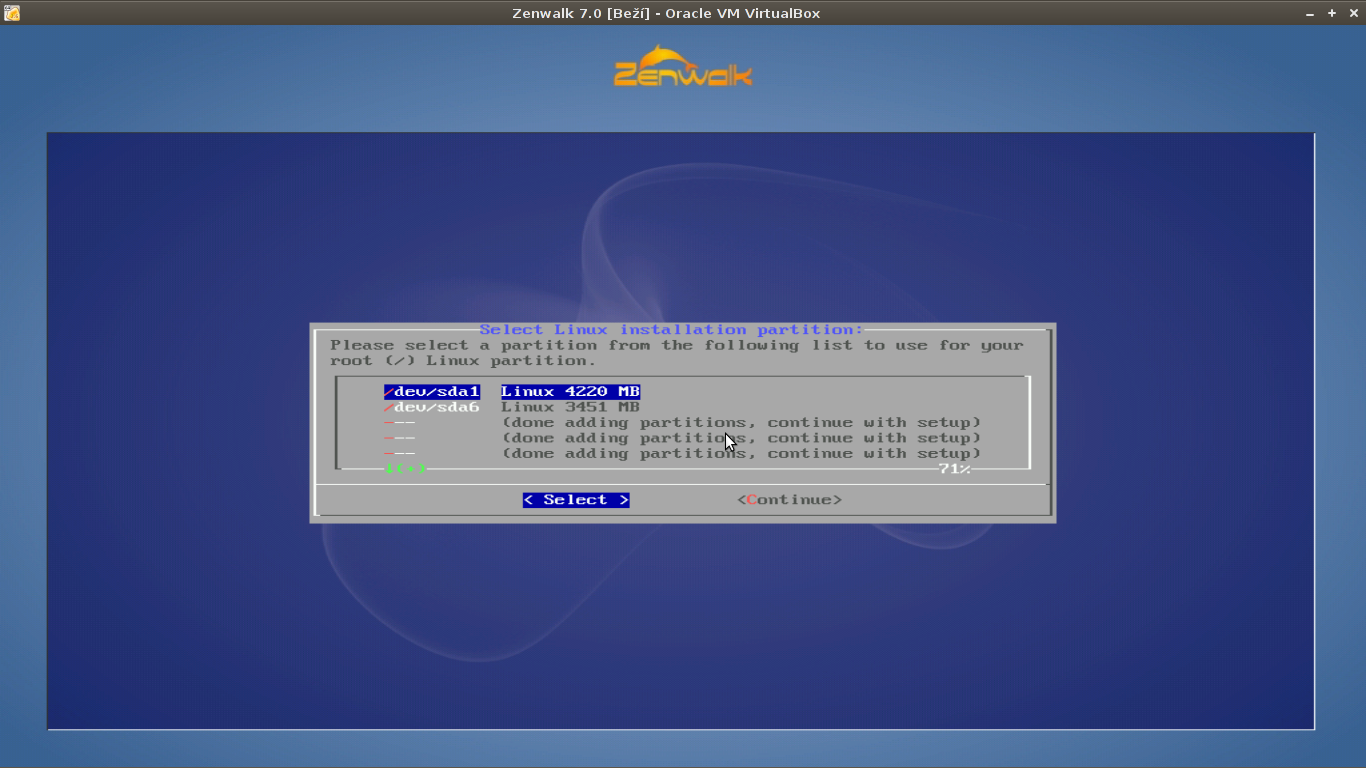Screen dimensions: 1366x768
Task: Close the VirtualBox window
Action: pos(1354,13)
